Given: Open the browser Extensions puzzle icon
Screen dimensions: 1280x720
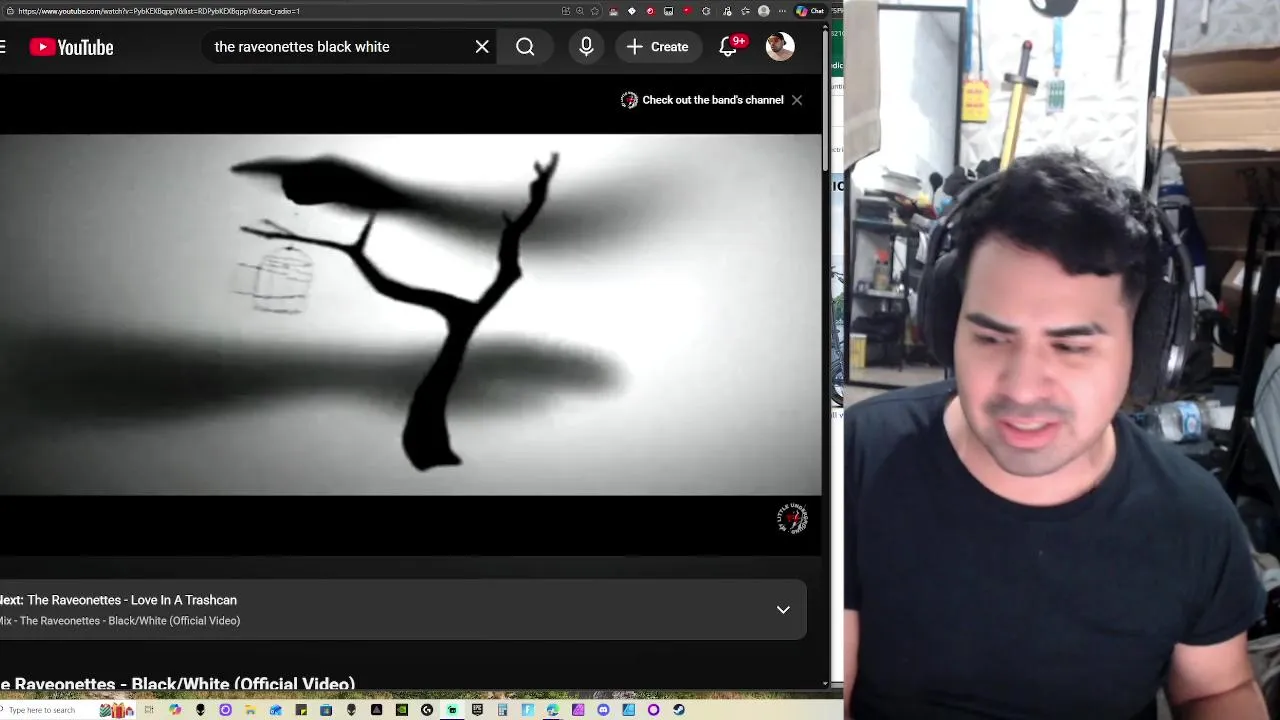Looking at the screenshot, I should tap(706, 11).
